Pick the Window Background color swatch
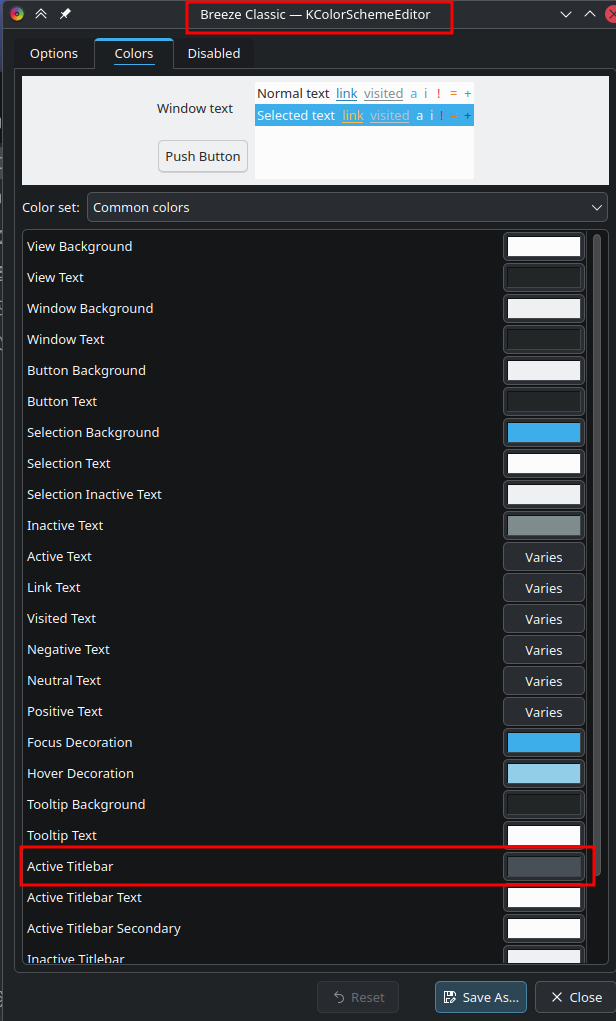616x1021 pixels. [544, 309]
